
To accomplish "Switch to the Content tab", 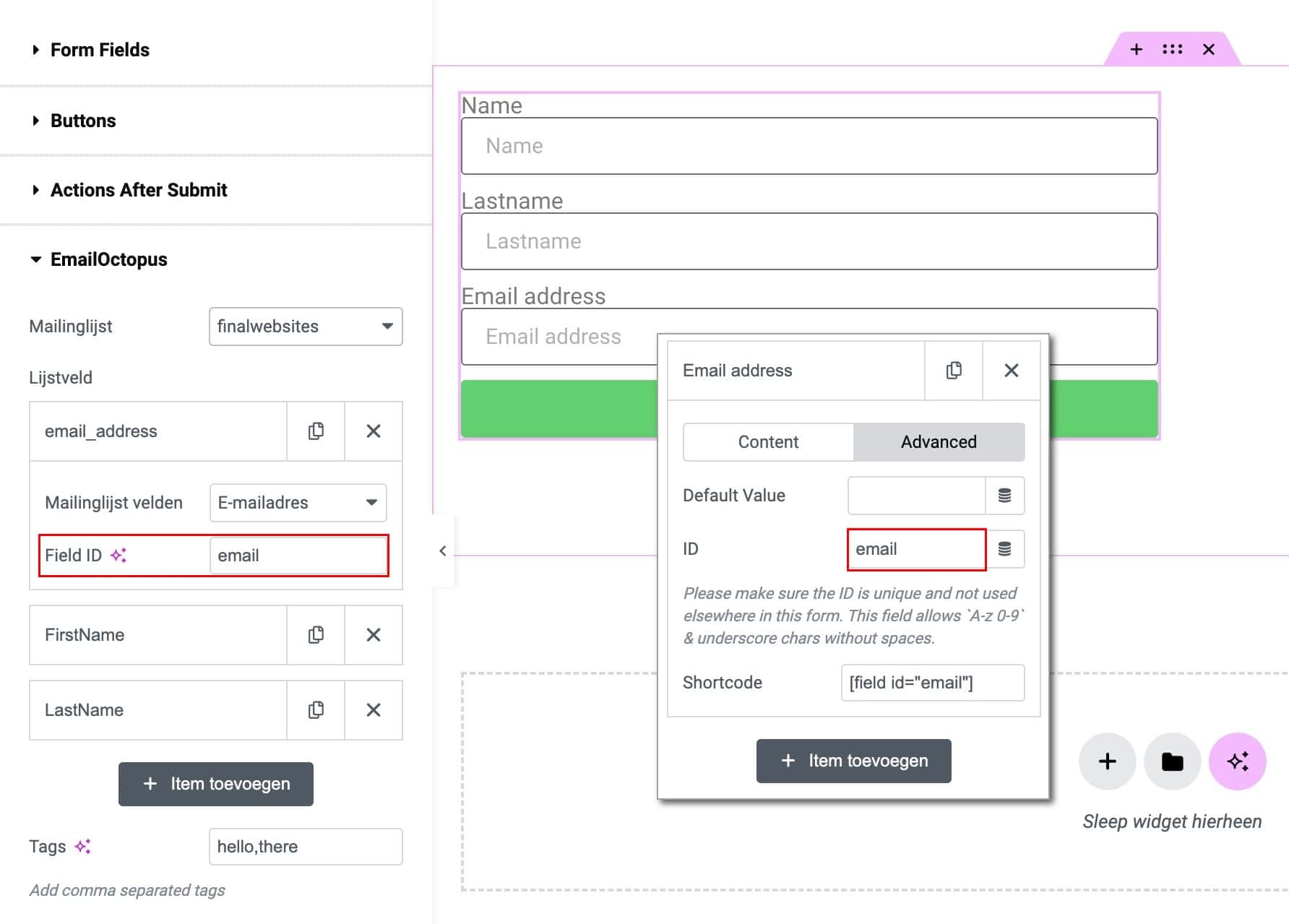I will point(768,442).
